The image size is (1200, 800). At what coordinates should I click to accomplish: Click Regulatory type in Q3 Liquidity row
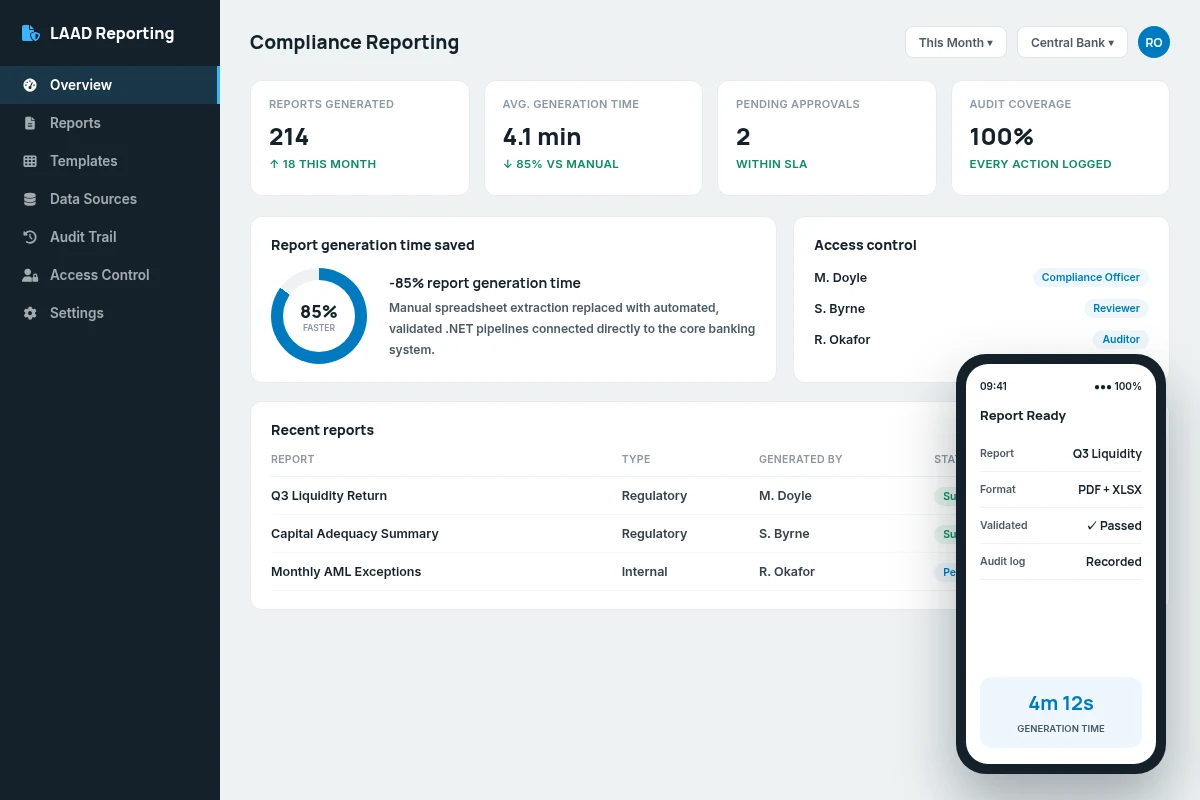[x=654, y=496]
